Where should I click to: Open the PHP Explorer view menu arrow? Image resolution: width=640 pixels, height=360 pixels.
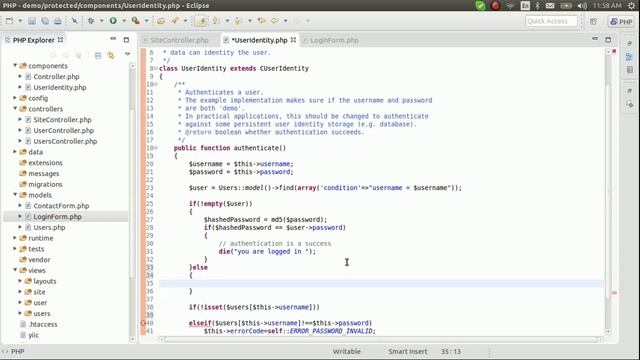point(127,54)
